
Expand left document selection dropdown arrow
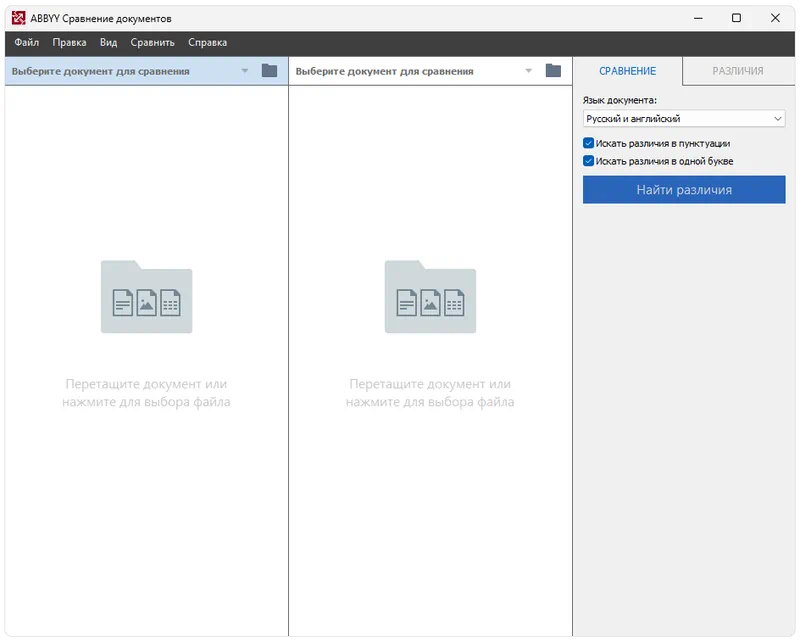245,71
